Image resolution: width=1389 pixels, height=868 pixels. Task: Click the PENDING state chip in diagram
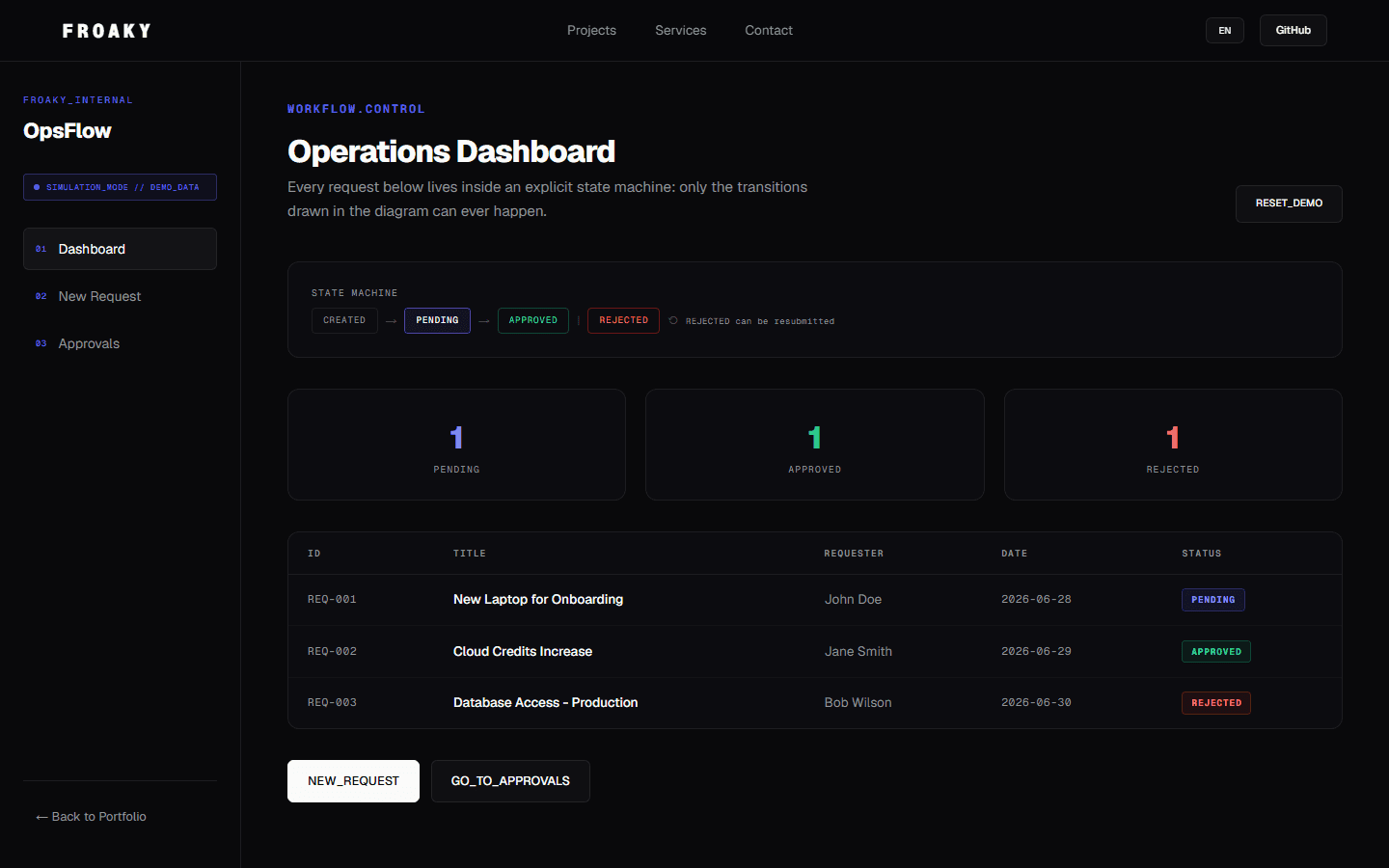[x=437, y=320]
